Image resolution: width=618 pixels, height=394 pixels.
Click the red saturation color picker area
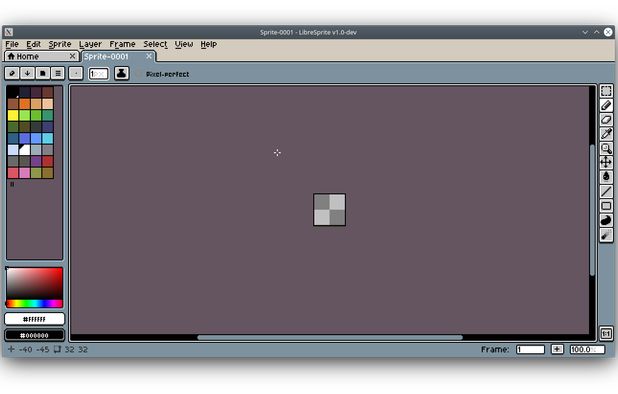34,284
